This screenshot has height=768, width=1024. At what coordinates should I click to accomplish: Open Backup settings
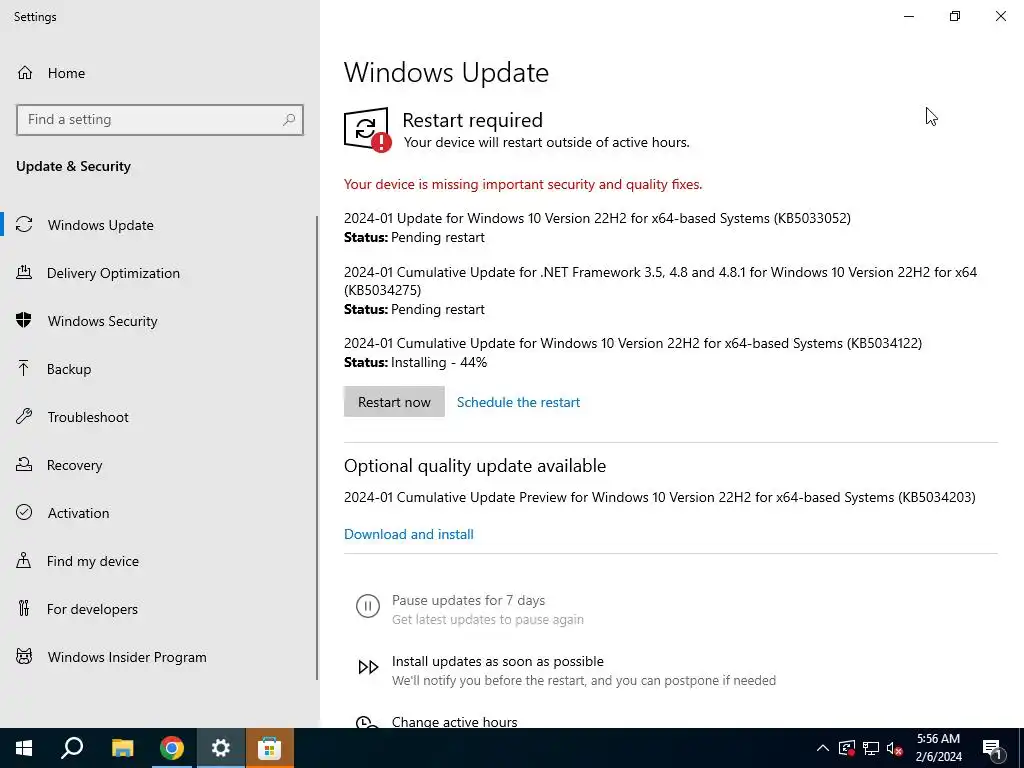[159, 369]
